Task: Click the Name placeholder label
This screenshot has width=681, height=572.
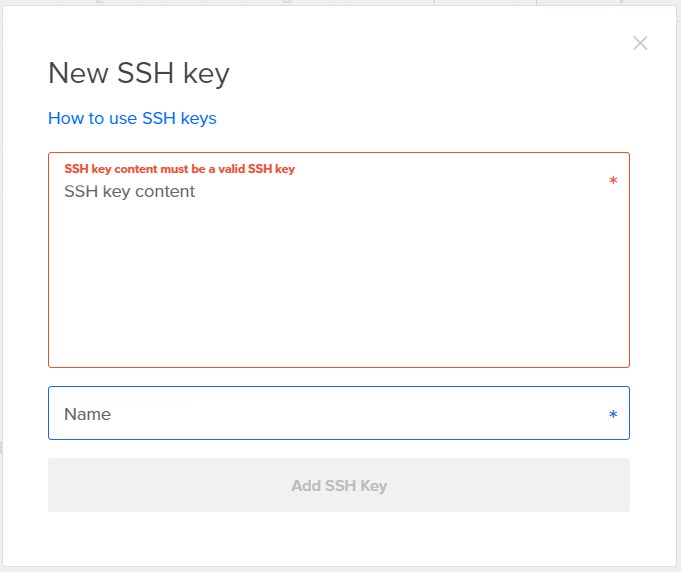Action: coord(87,414)
